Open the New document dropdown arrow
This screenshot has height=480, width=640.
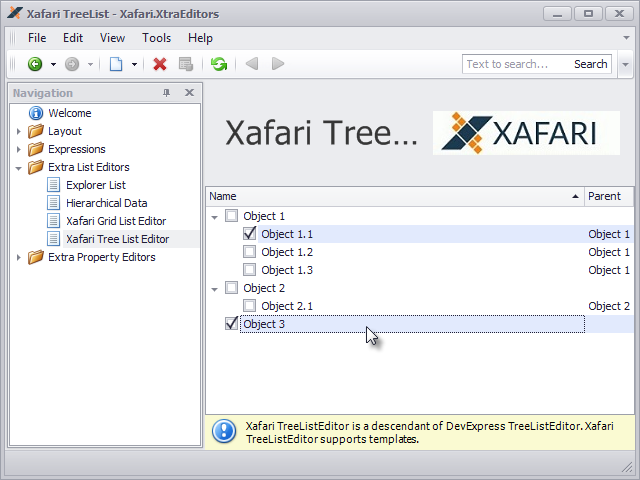pyautogui.click(x=134, y=64)
